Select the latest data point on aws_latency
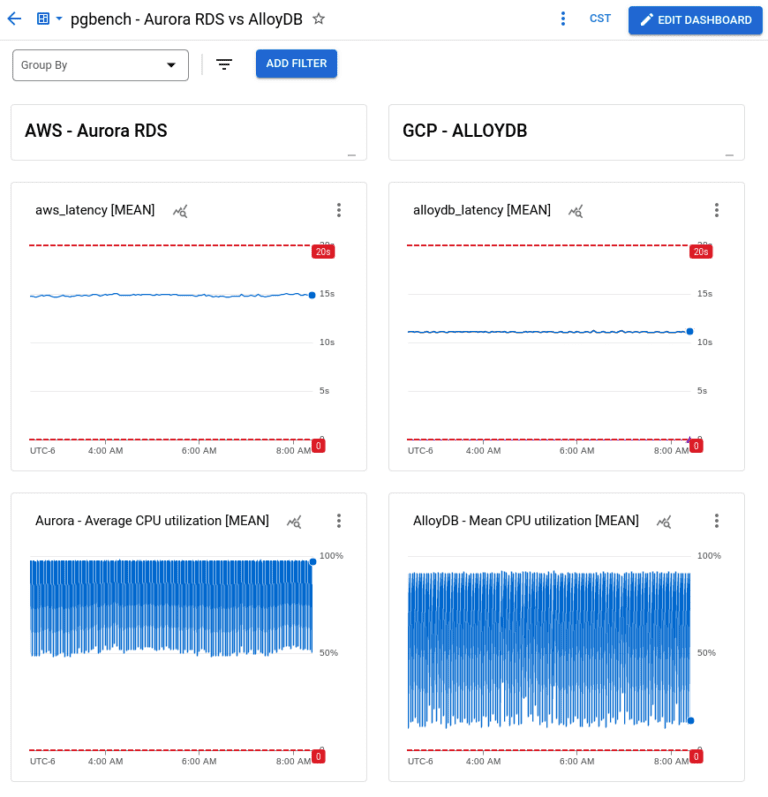 tap(312, 295)
